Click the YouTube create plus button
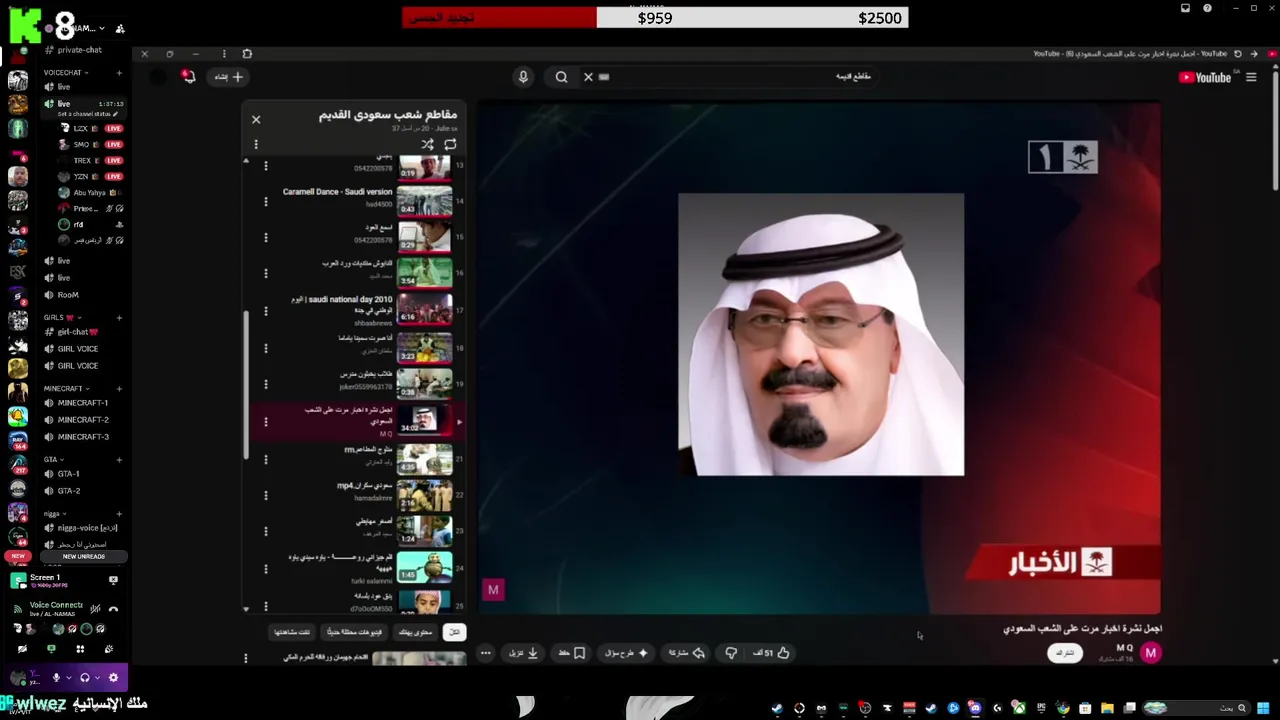Viewport: 1280px width, 720px height. pos(229,77)
